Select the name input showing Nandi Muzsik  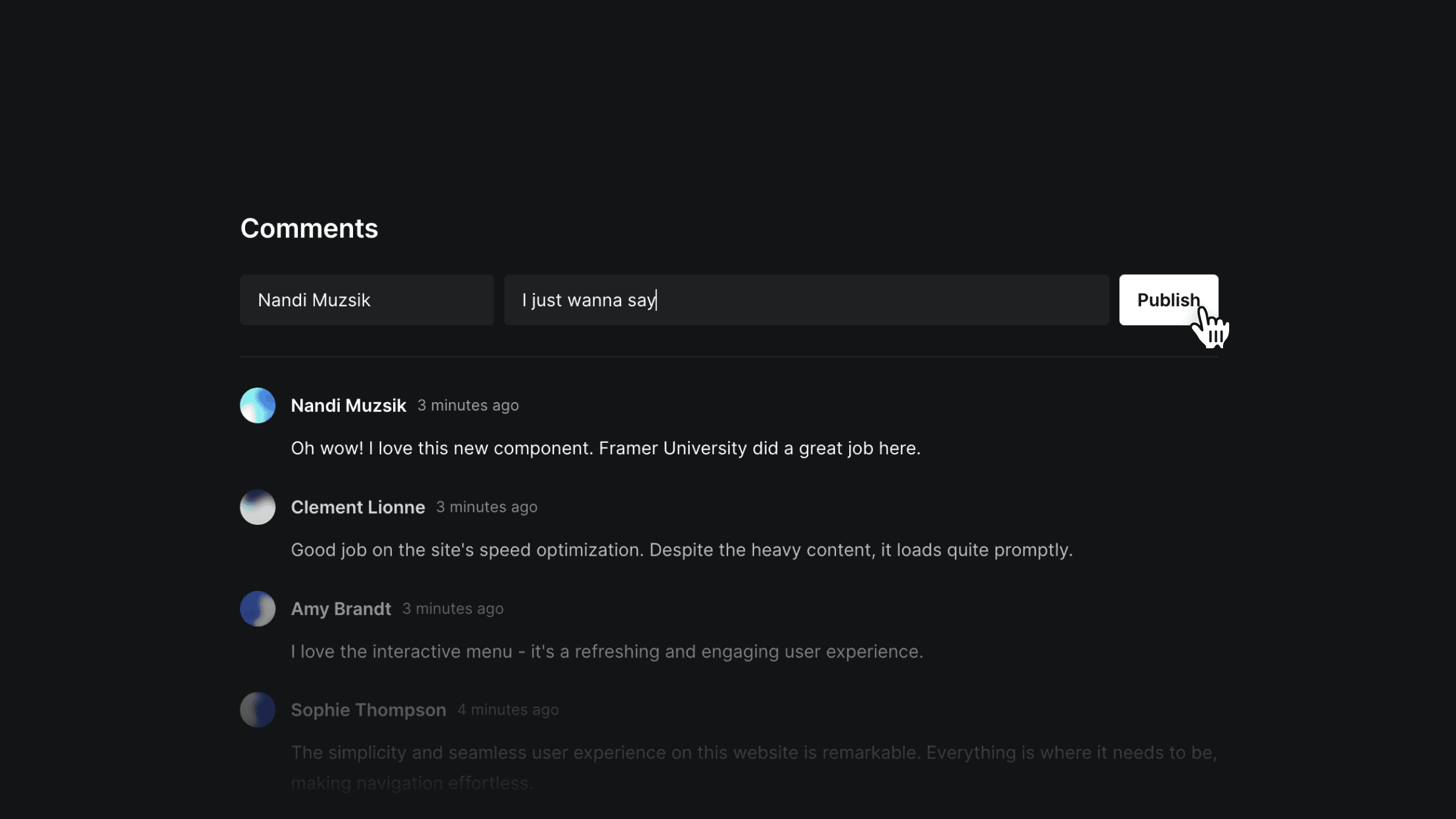tap(366, 299)
